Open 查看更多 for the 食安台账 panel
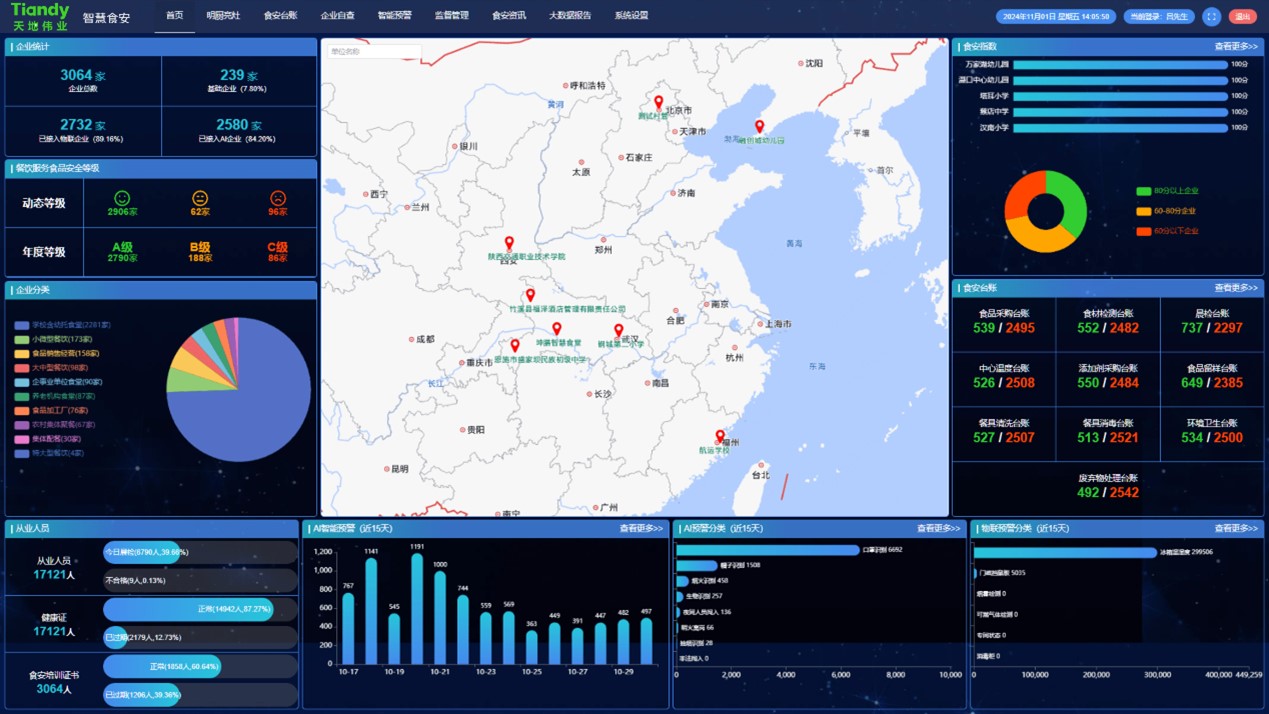Screen dimensions: 1269x714 point(1235,287)
